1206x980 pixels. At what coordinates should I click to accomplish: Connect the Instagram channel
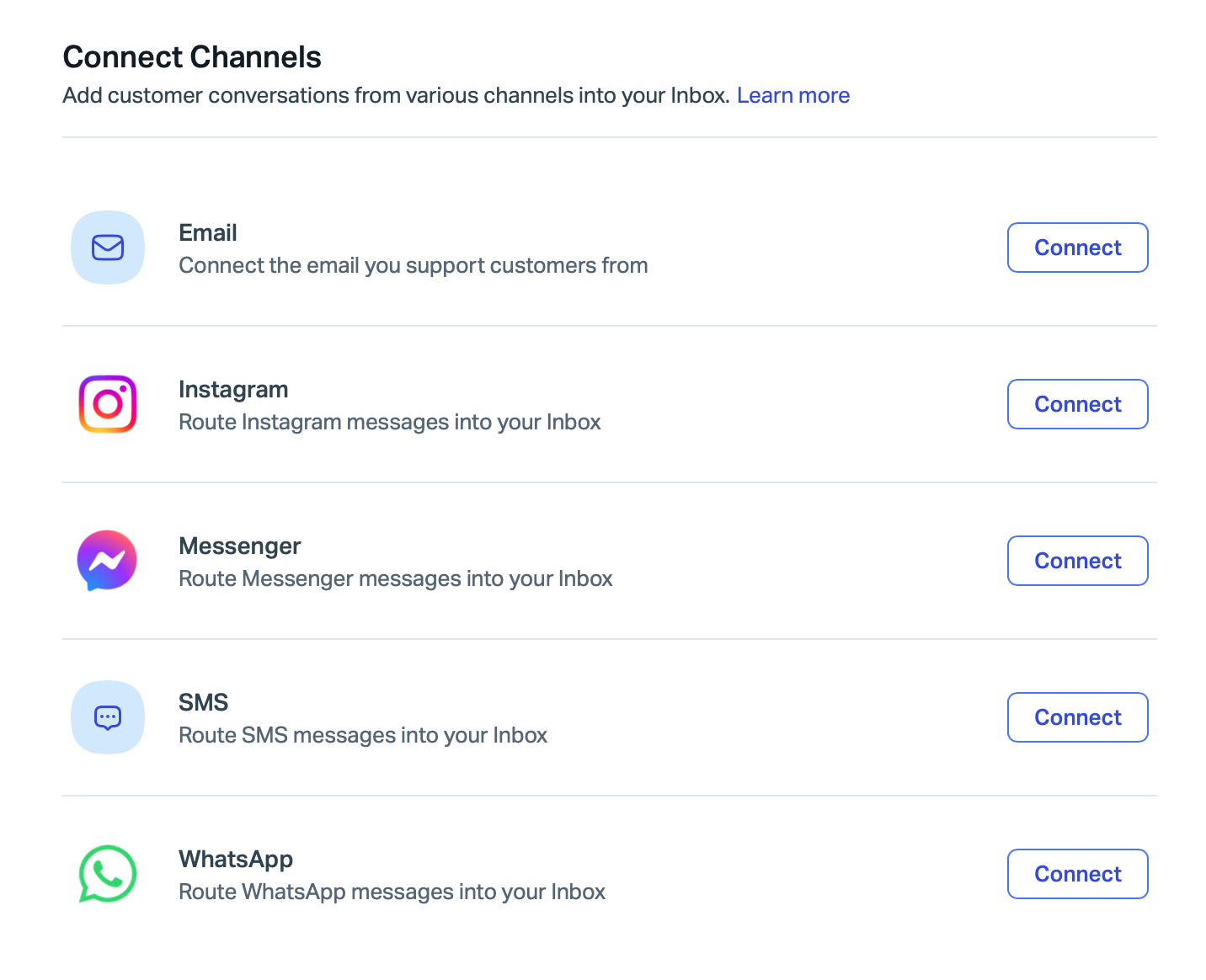point(1078,404)
